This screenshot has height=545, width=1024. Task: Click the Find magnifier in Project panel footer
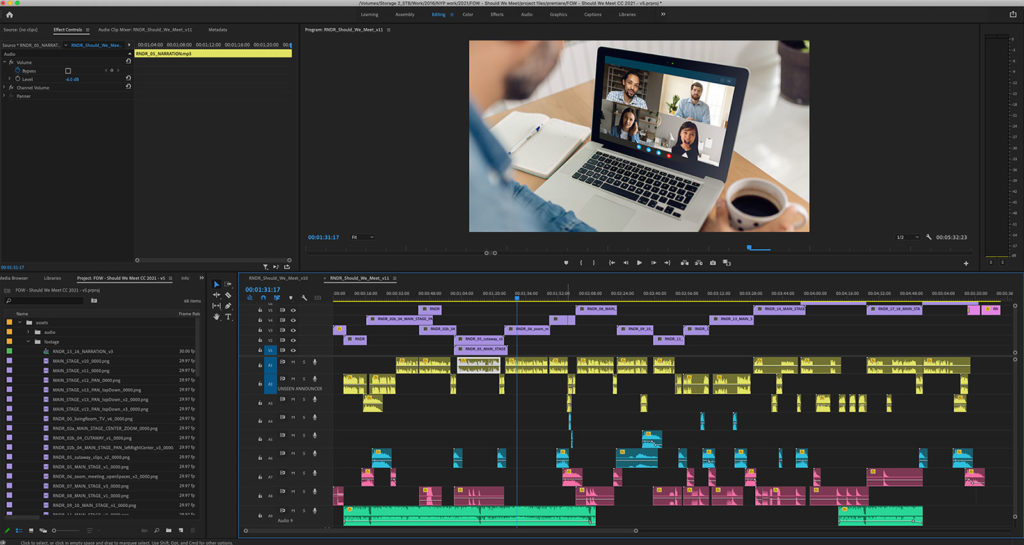click(x=157, y=531)
